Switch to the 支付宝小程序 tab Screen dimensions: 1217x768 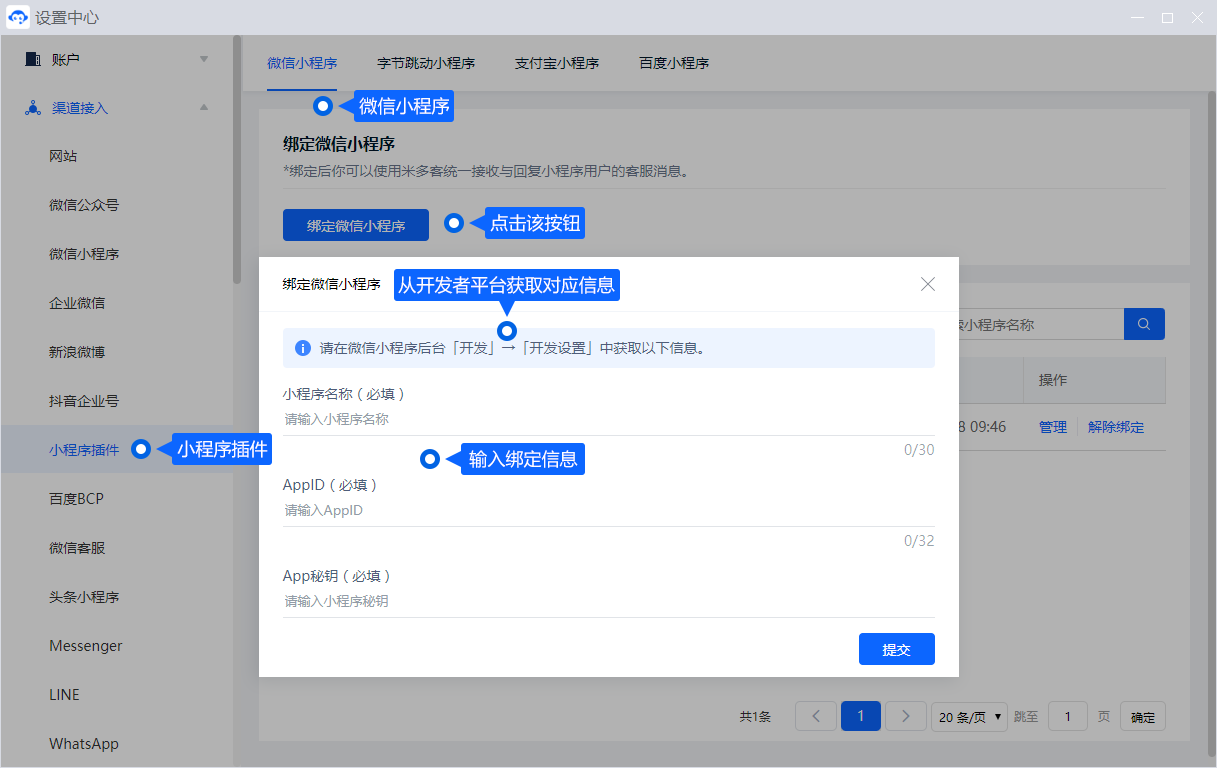(556, 63)
